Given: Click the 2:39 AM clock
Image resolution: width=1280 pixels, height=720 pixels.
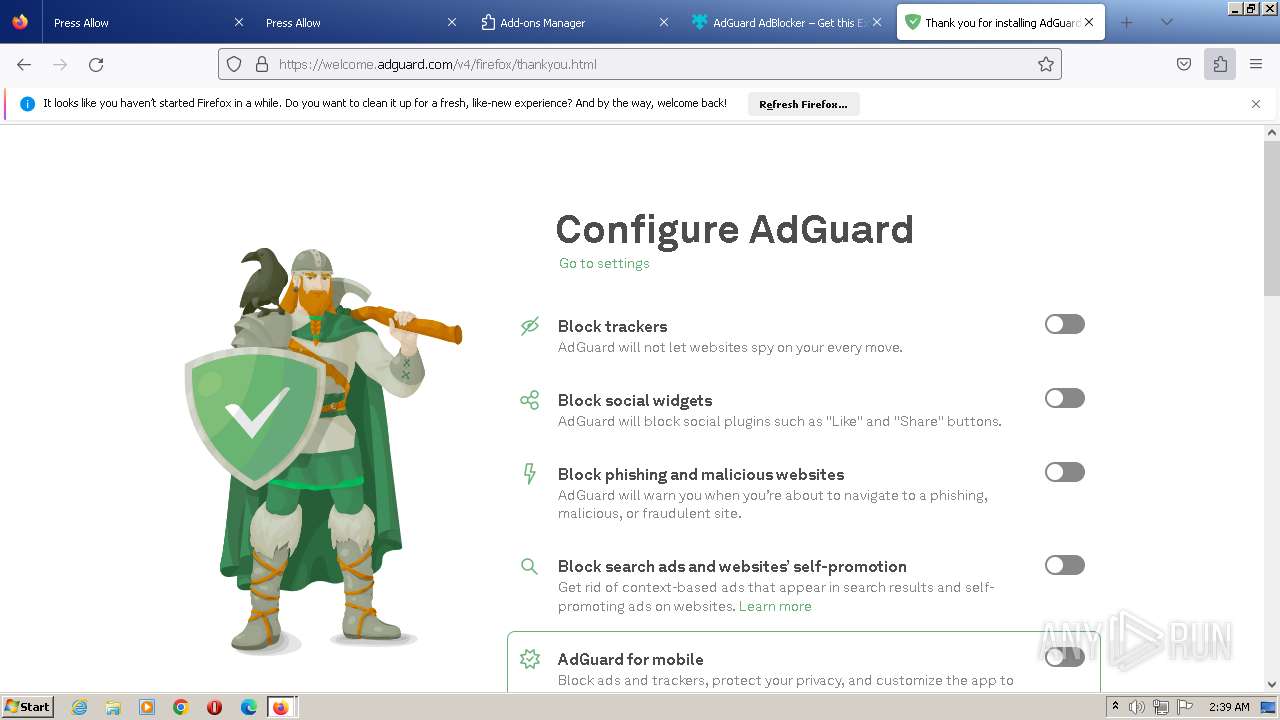Looking at the screenshot, I should tap(1229, 707).
